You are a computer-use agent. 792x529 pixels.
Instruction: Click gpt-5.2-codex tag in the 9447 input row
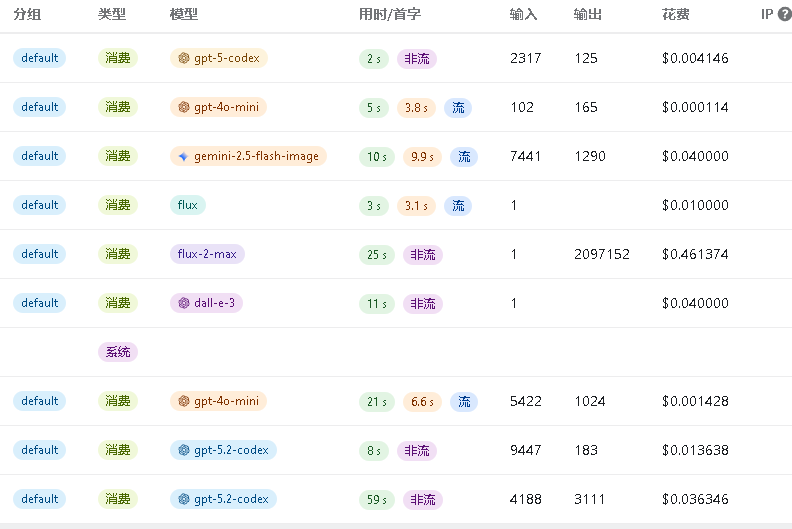point(223,450)
